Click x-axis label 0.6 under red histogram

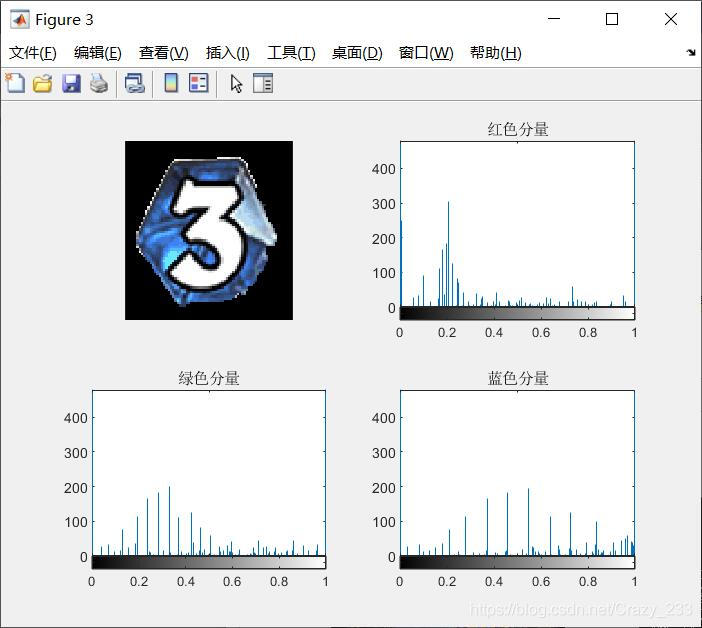tap(540, 333)
